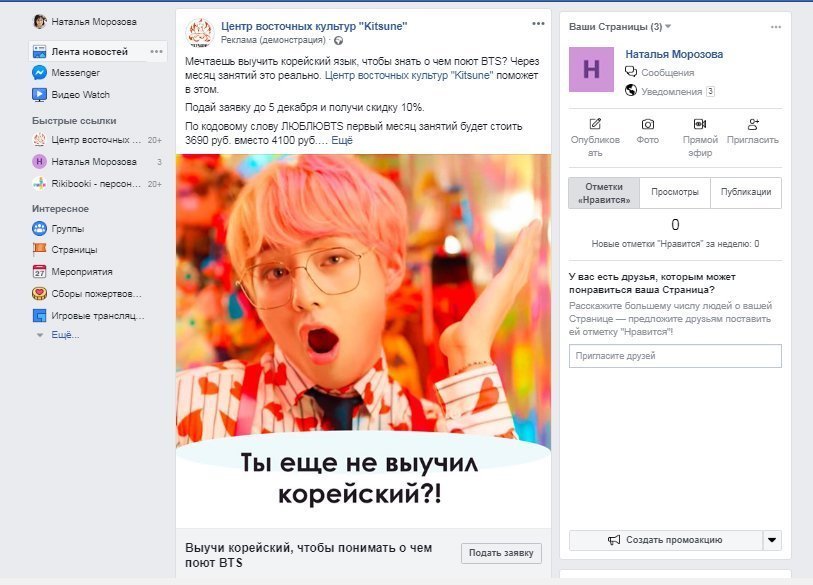
Task: Click Центр восточных... shortcut text in sidebar
Action: tap(96, 140)
